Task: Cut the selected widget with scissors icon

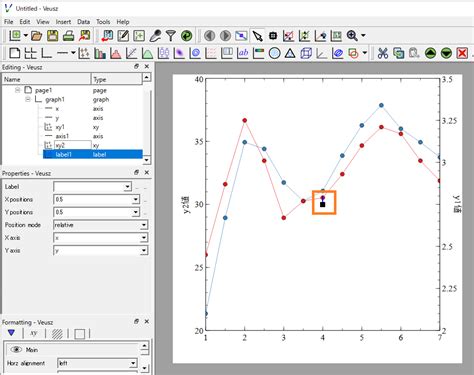Action: [383, 53]
